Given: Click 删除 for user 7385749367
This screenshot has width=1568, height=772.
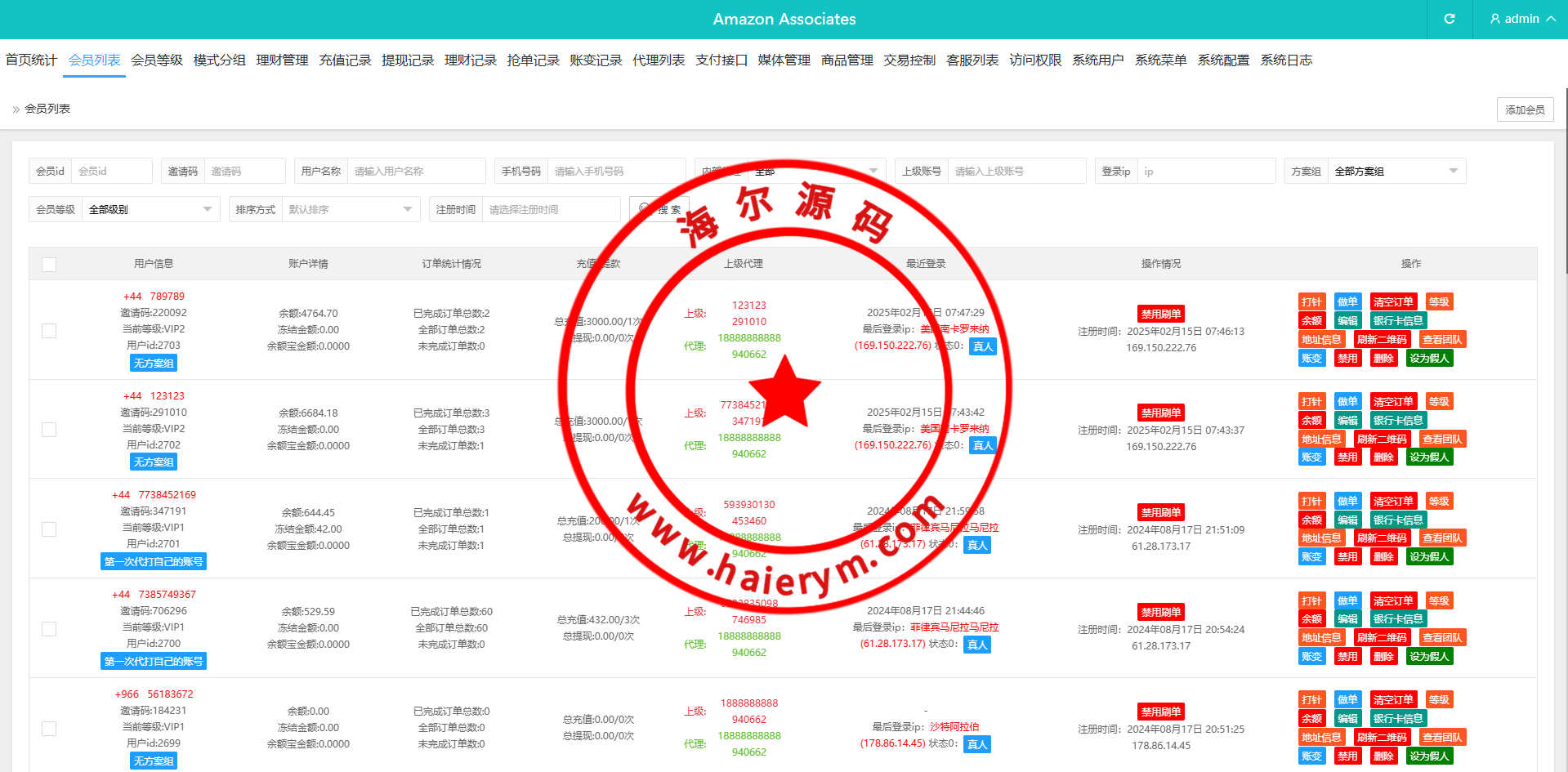Looking at the screenshot, I should [x=1383, y=657].
